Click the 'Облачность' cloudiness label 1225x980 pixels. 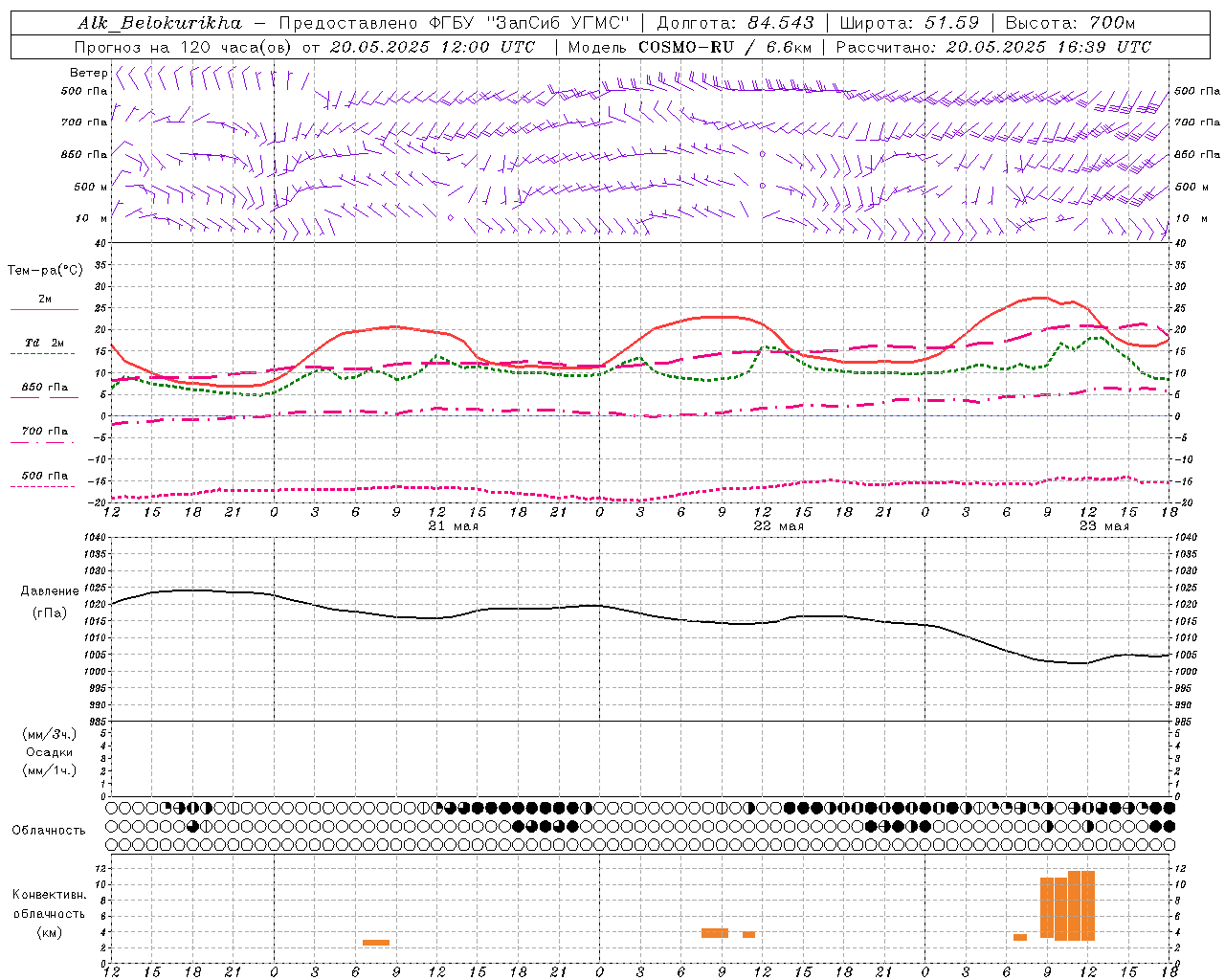pyautogui.click(x=49, y=830)
